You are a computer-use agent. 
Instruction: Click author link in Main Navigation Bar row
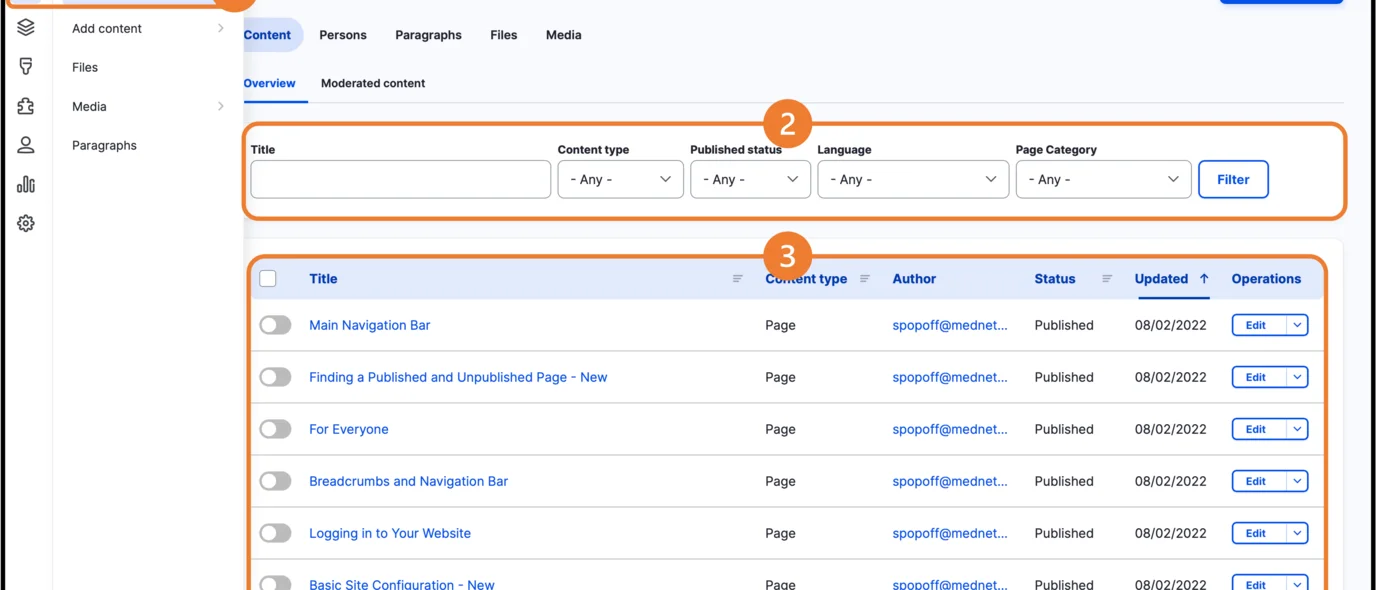950,325
